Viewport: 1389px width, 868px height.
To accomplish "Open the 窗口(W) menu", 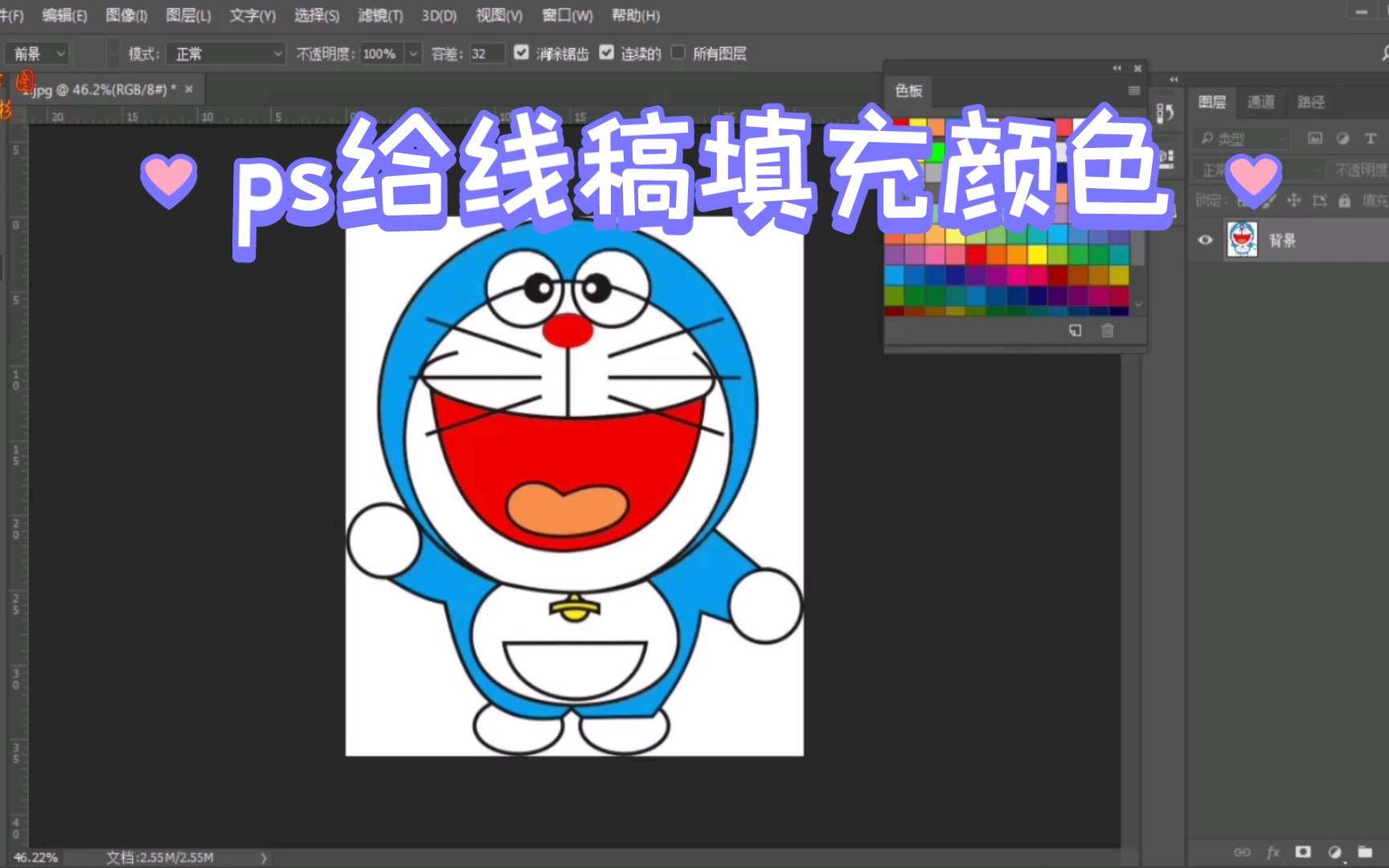I will pos(567,15).
